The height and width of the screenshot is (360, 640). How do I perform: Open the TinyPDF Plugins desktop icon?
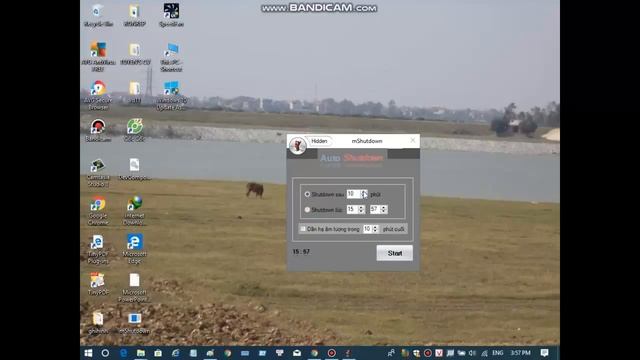click(98, 249)
